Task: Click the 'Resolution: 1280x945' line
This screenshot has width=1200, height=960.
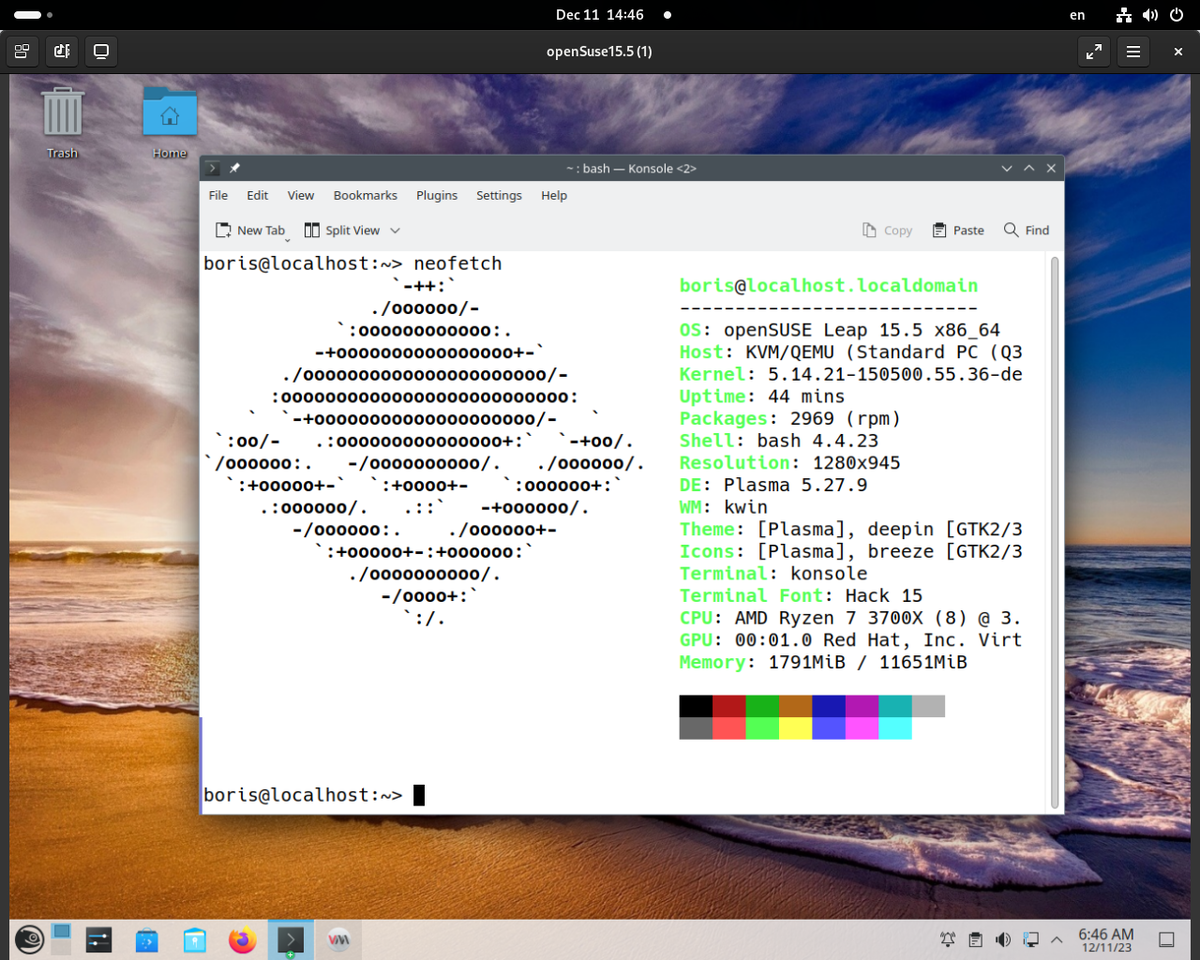Action: (790, 462)
